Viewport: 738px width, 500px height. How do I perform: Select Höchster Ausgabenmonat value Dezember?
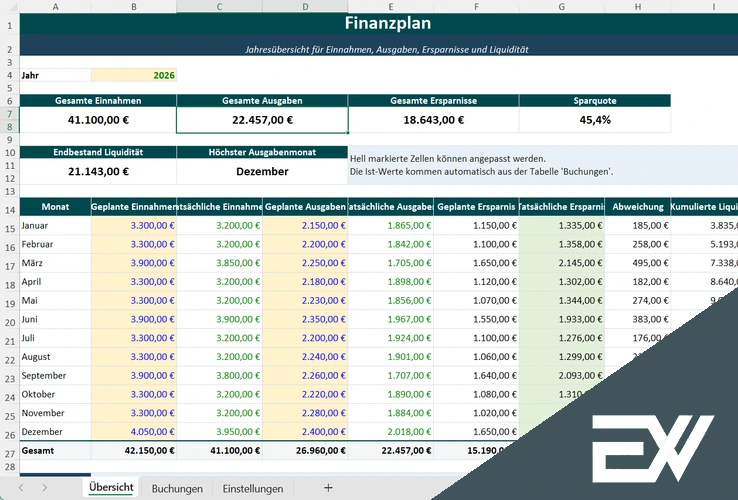(x=262, y=171)
